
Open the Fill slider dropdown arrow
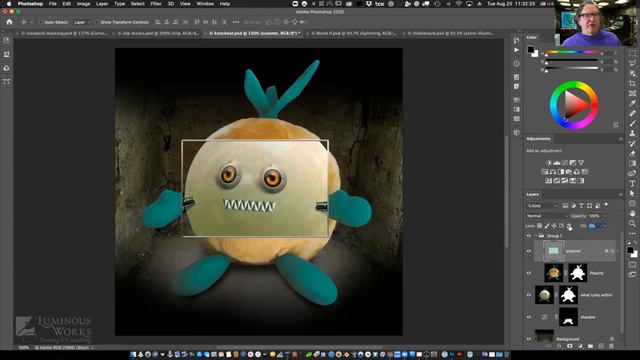click(604, 226)
